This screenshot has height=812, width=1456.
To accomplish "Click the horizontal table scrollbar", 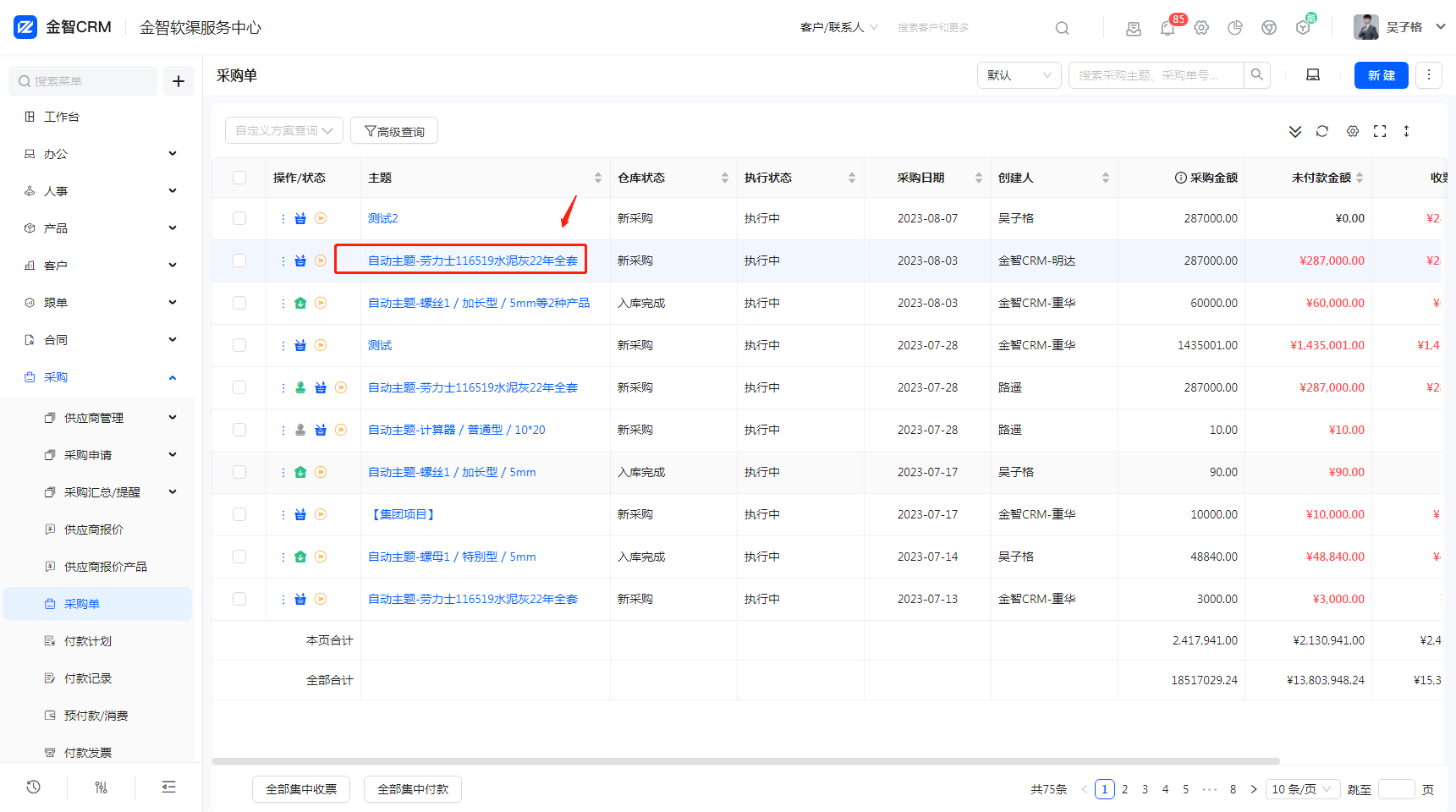I will pyautogui.click(x=746, y=761).
